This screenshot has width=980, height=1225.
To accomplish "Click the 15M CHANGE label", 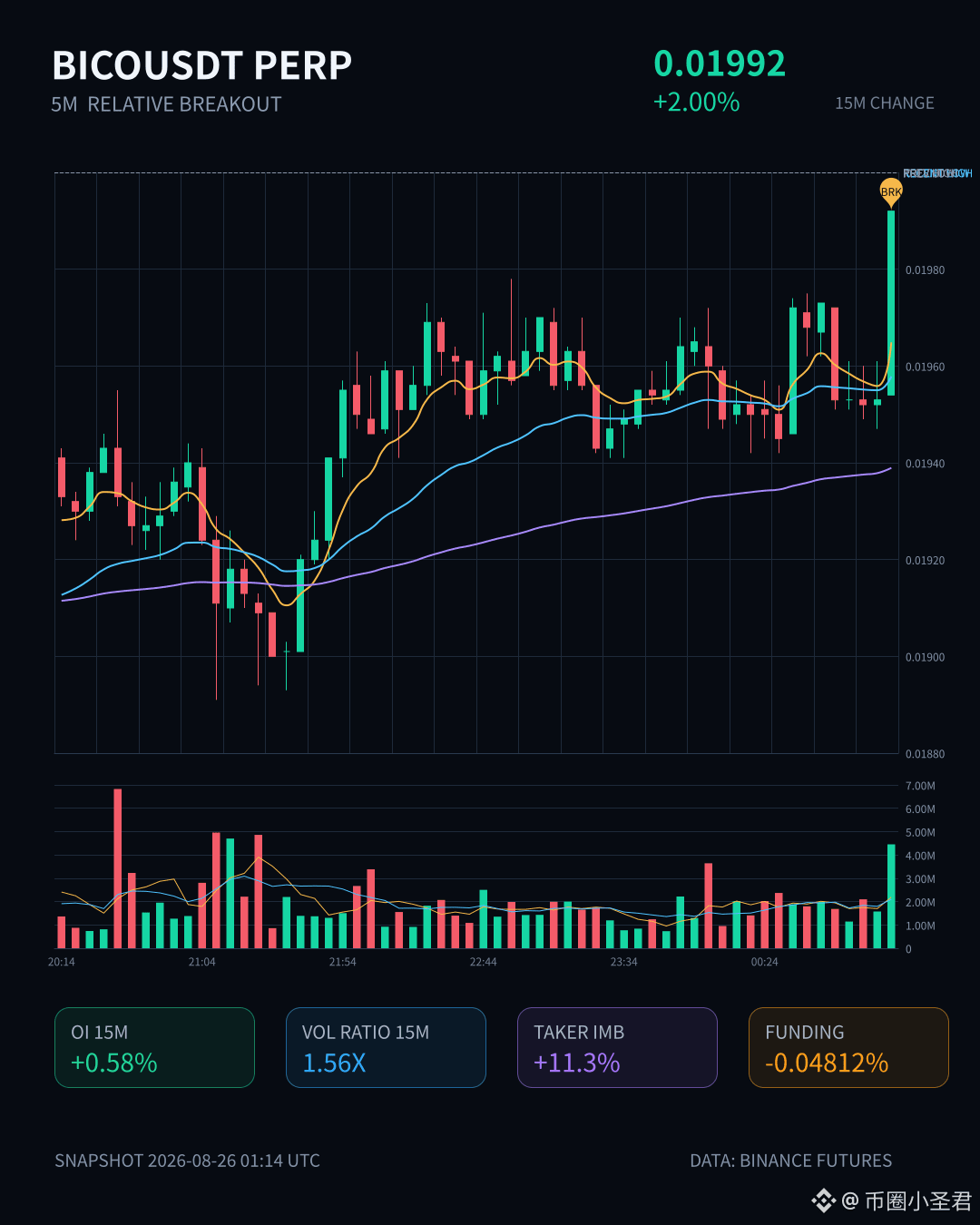I will [885, 103].
